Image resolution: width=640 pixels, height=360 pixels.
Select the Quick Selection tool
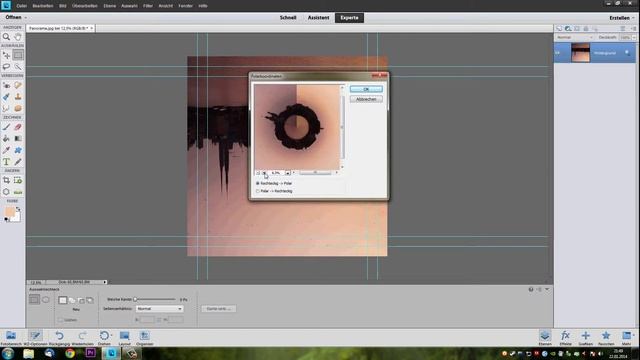click(18, 67)
